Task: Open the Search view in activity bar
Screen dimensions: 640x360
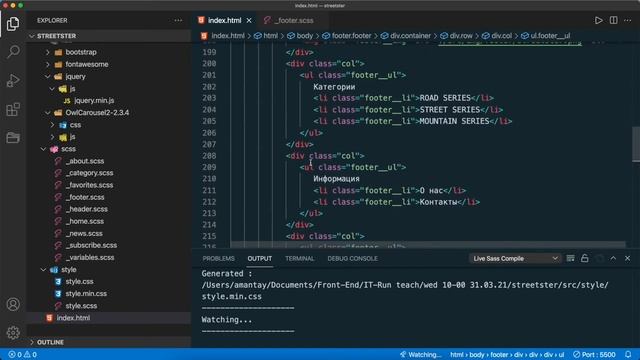Action: tap(13, 52)
